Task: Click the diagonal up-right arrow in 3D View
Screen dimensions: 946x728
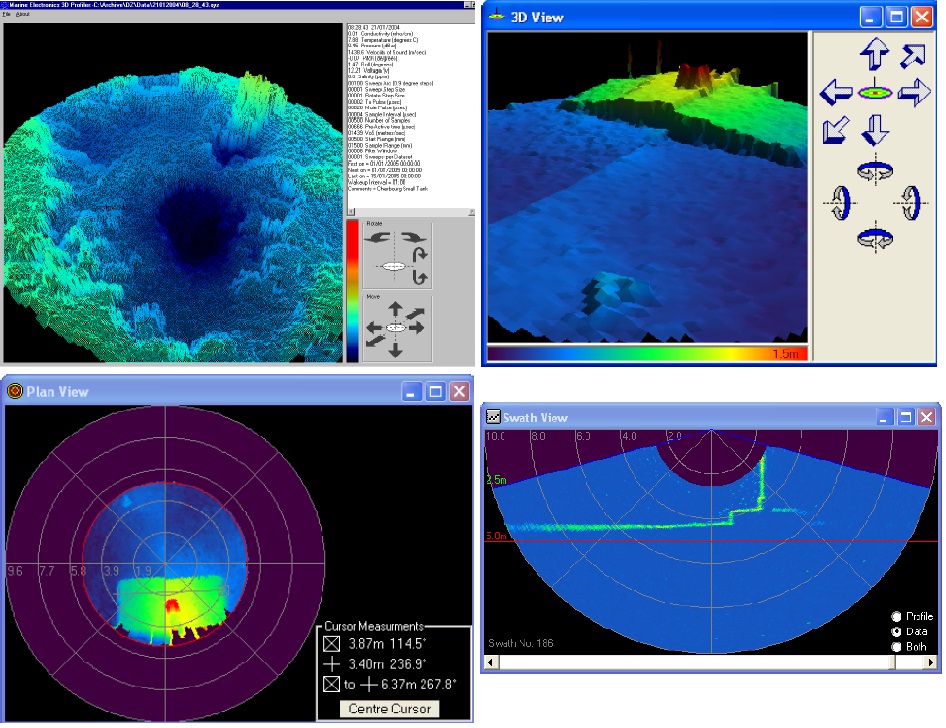Action: [x=912, y=55]
